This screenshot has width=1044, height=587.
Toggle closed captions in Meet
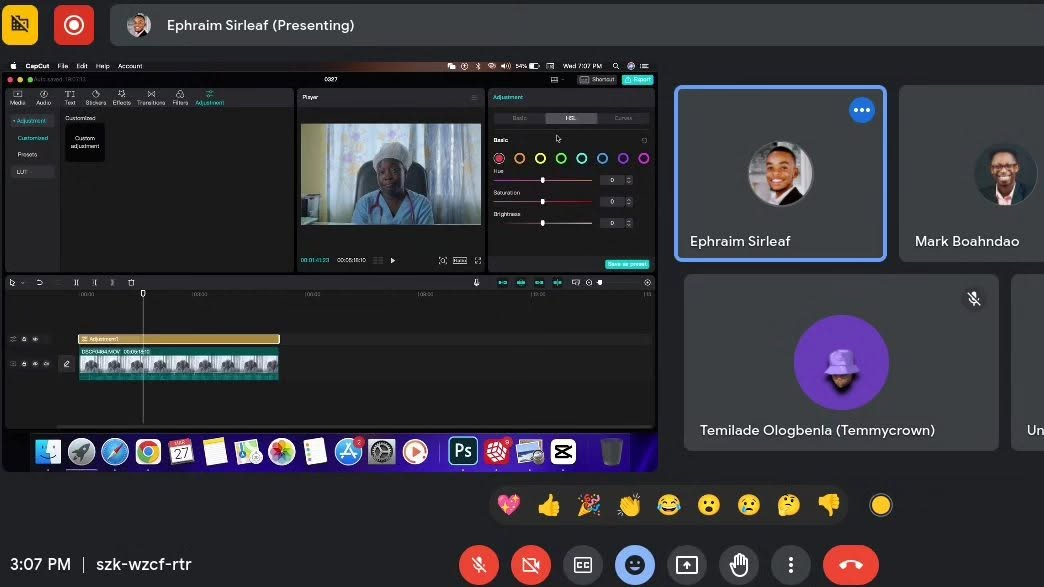(583, 565)
